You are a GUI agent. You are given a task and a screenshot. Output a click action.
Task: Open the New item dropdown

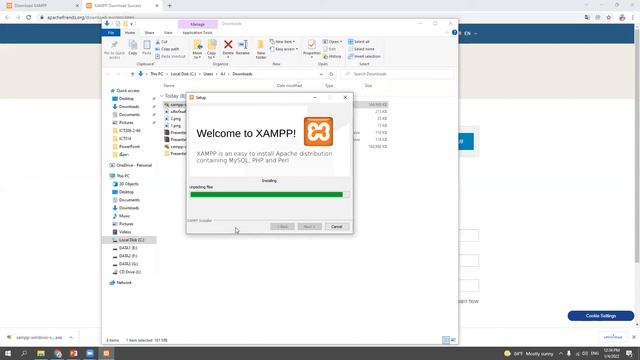tap(282, 42)
